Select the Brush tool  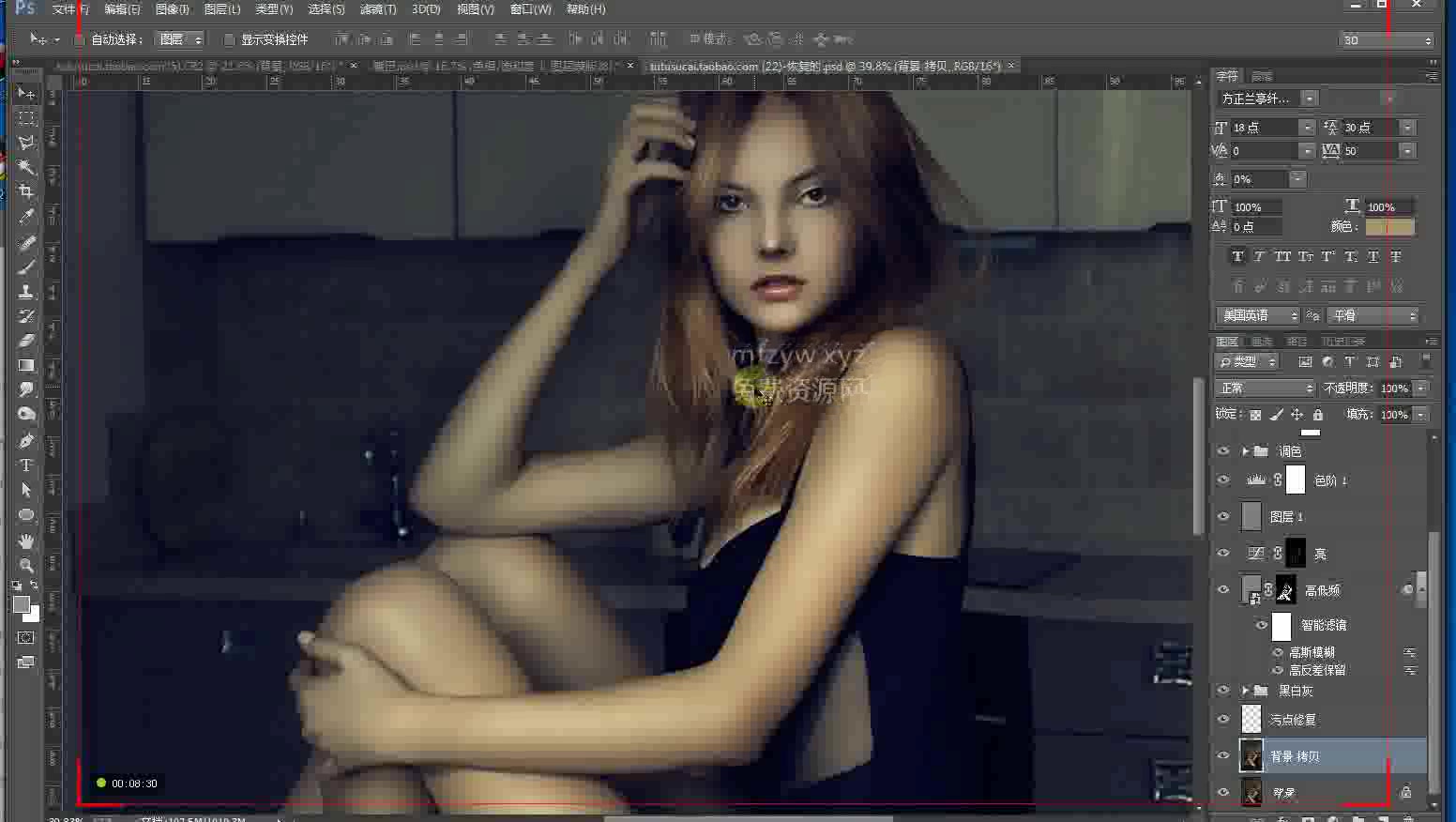(x=26, y=267)
